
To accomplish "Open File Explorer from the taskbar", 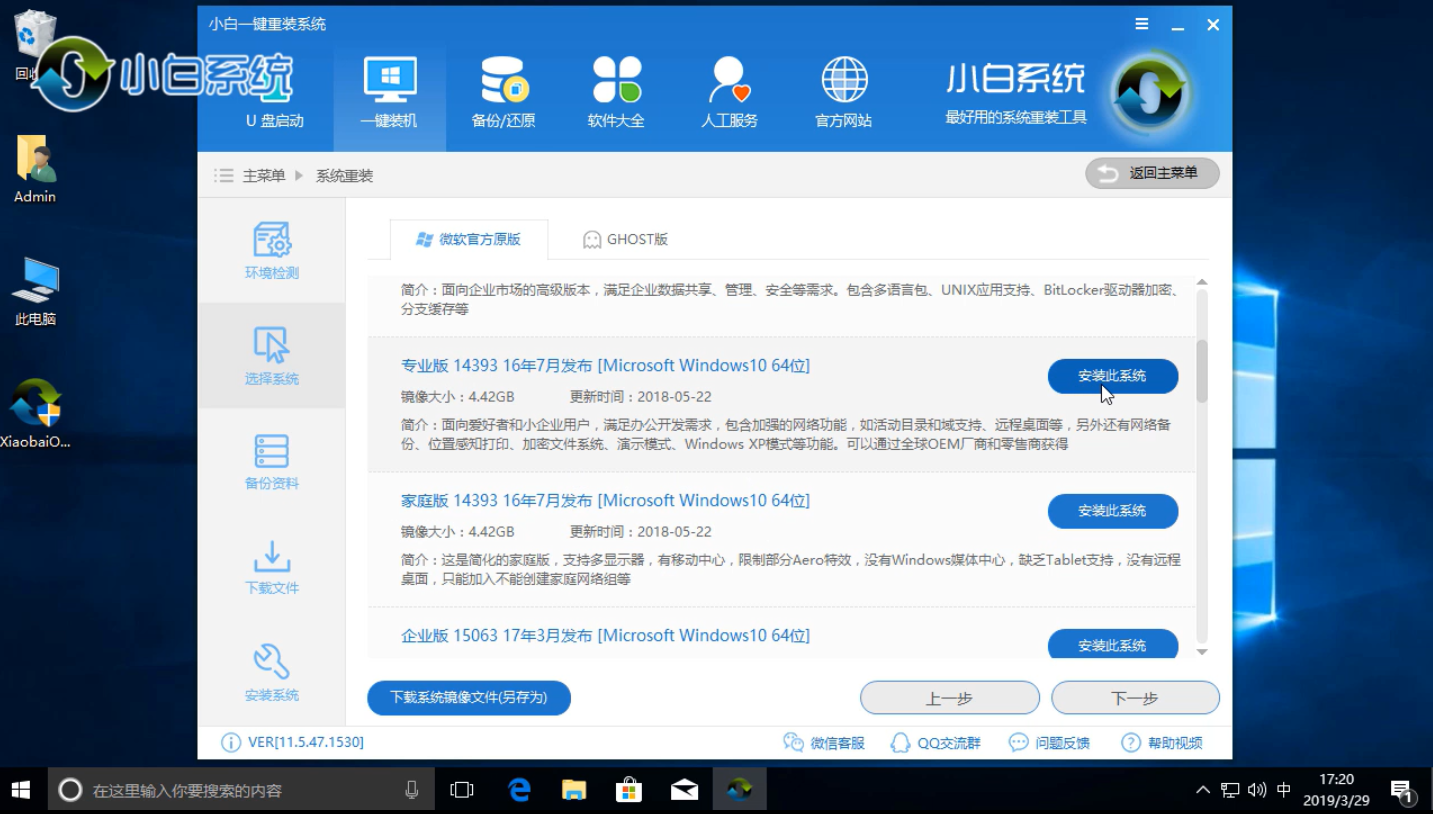I will (574, 790).
